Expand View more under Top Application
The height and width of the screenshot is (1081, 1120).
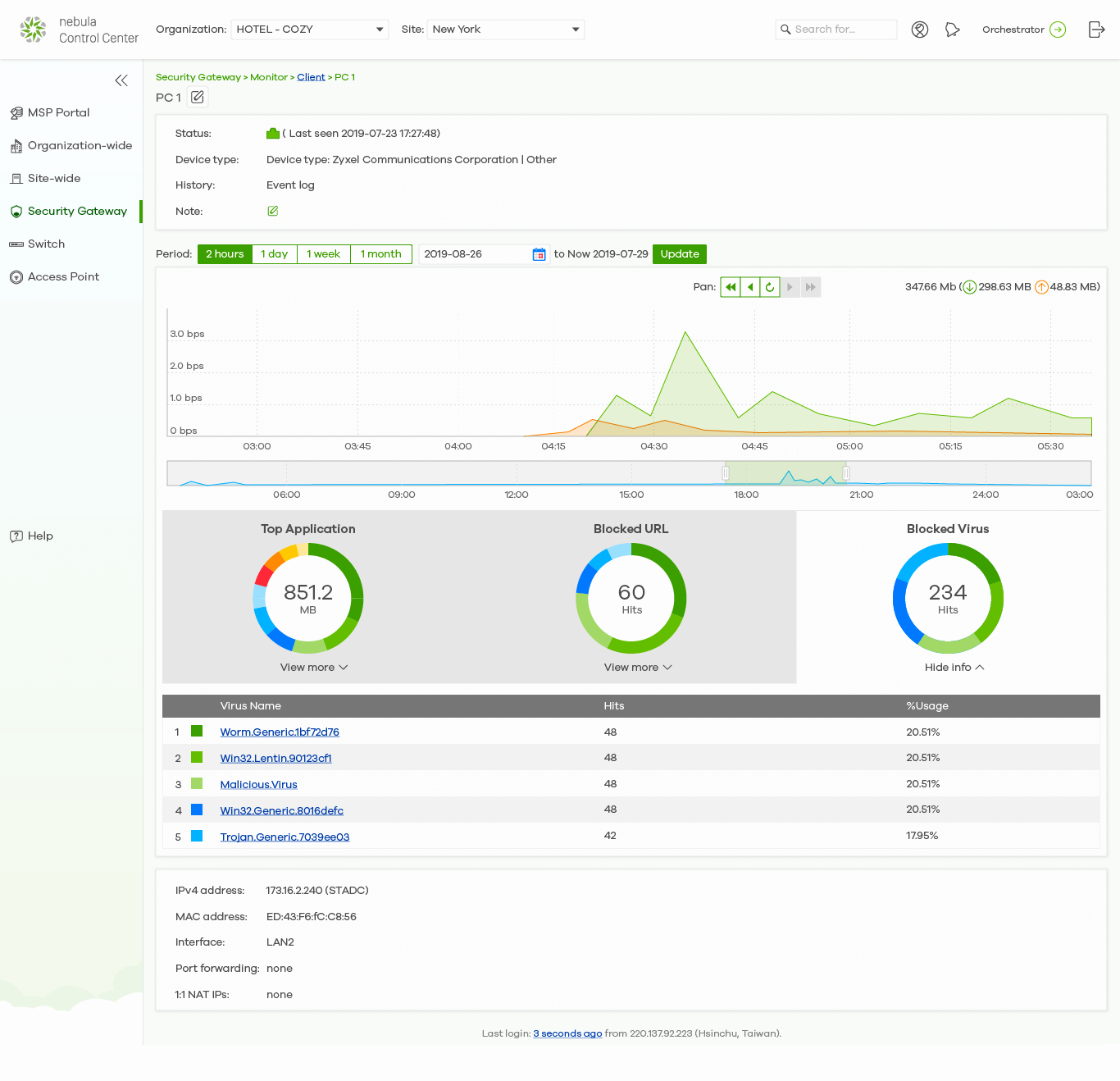[x=314, y=668]
